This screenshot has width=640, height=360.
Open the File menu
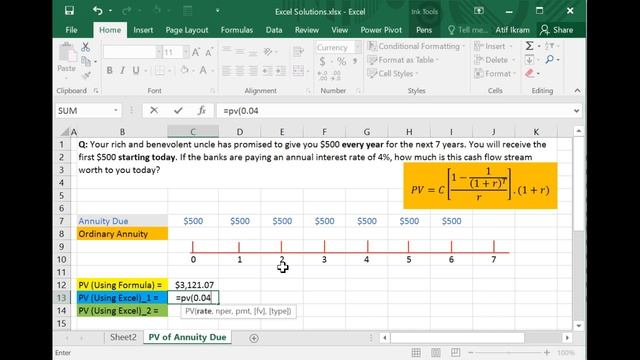tap(71, 30)
